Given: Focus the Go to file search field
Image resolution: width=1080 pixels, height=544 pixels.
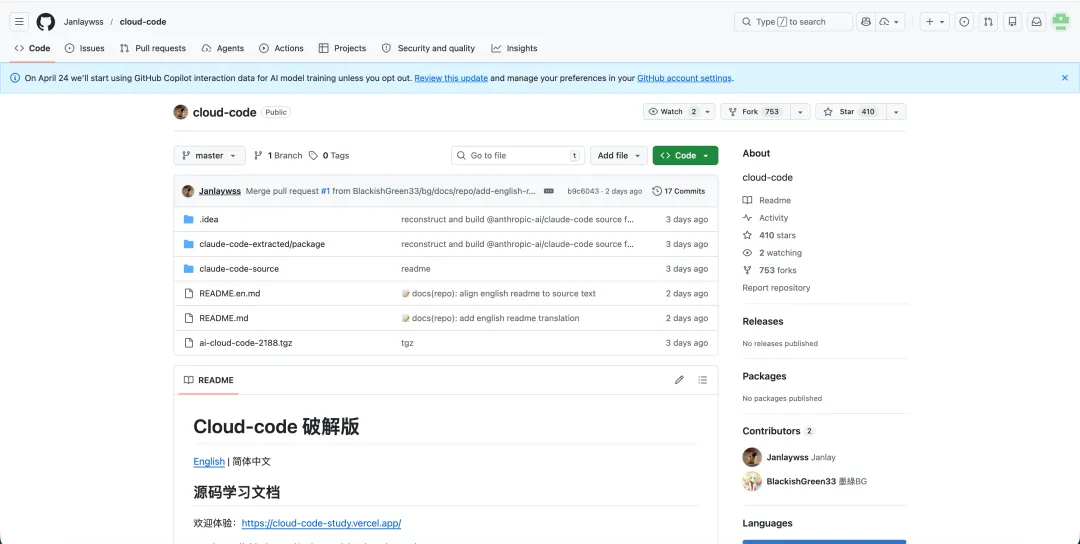Looking at the screenshot, I should click(518, 156).
